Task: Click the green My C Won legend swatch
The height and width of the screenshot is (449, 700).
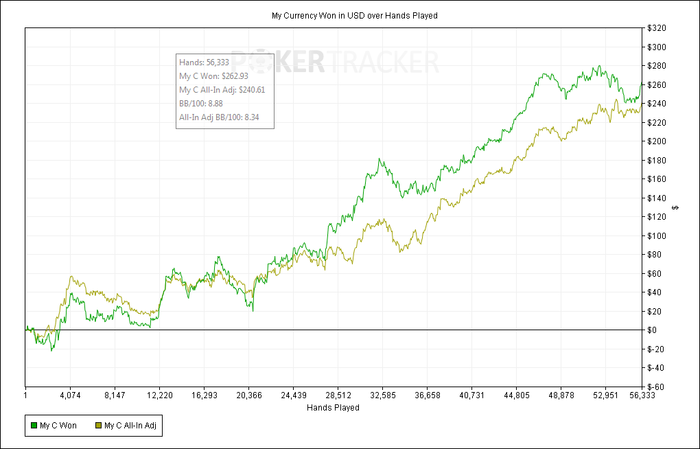Action: [x=33, y=426]
